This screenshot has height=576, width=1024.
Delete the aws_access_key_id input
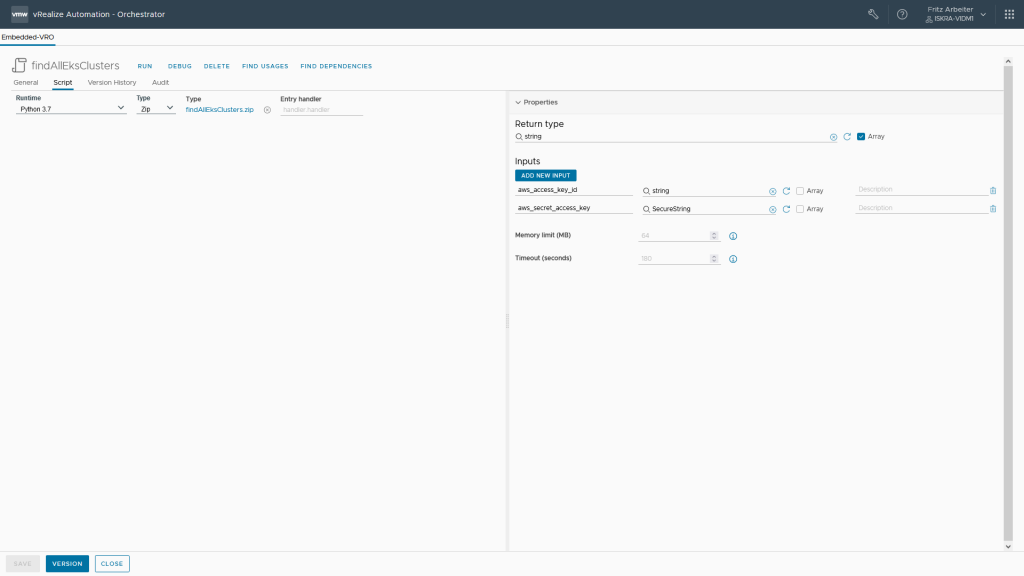(x=993, y=190)
